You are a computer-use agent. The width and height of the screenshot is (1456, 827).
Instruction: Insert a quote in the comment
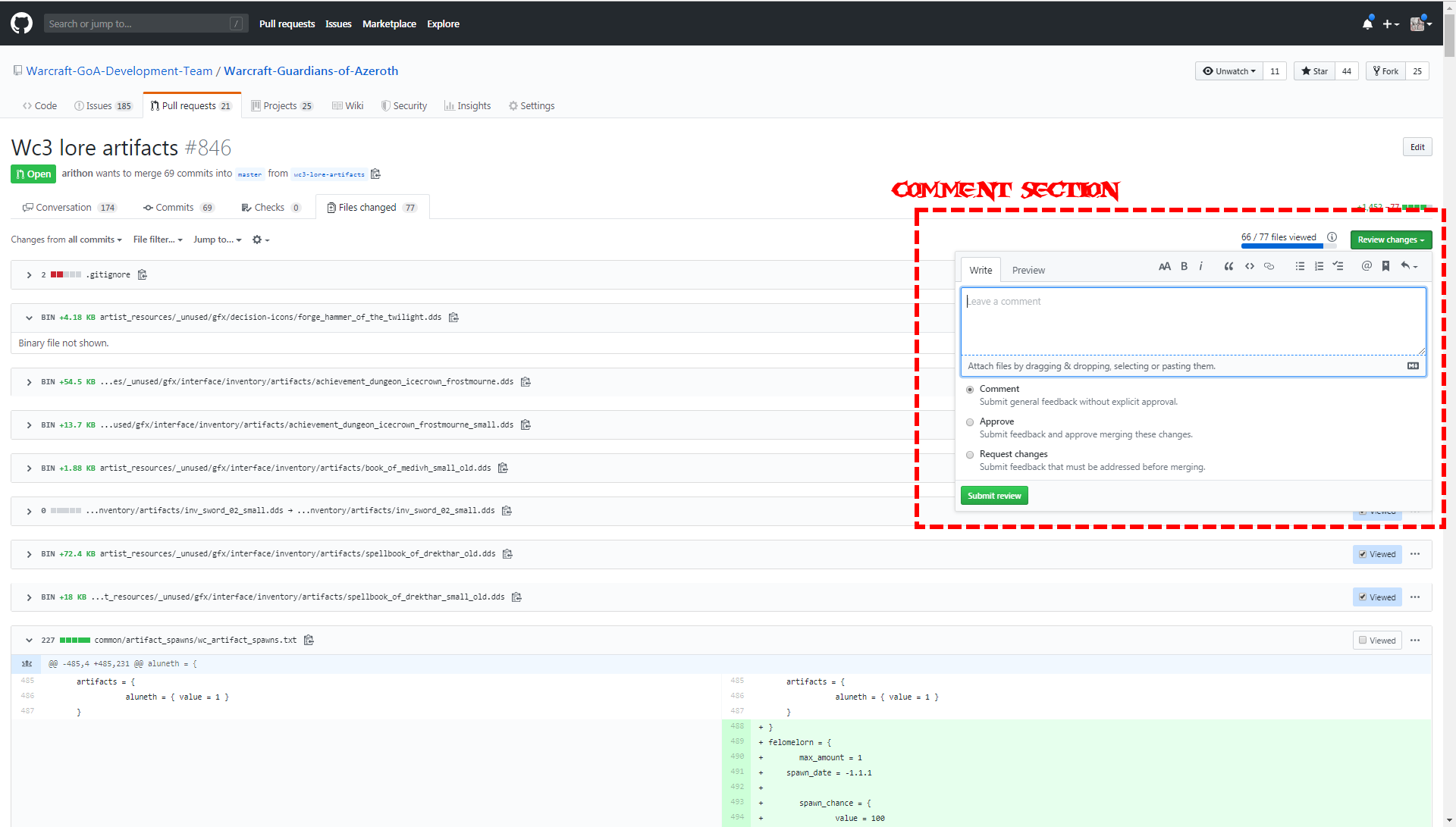[1228, 266]
